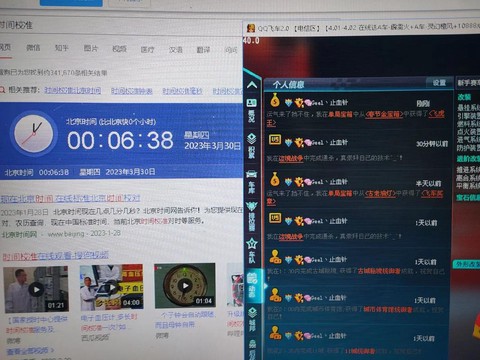The width and height of the screenshot is (480, 360).
Task: Click money bag icon on the 刚刚 post
Action: pos(275,100)
